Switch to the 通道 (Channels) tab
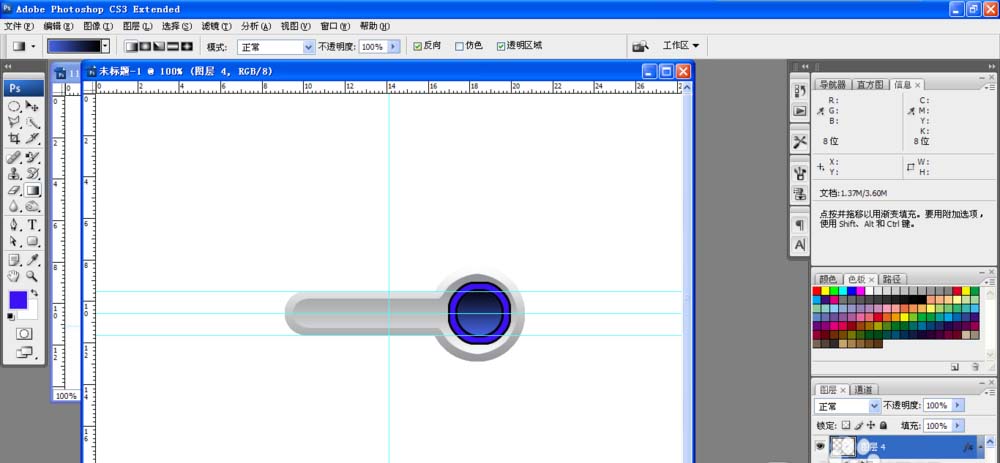 pyautogui.click(x=865, y=389)
